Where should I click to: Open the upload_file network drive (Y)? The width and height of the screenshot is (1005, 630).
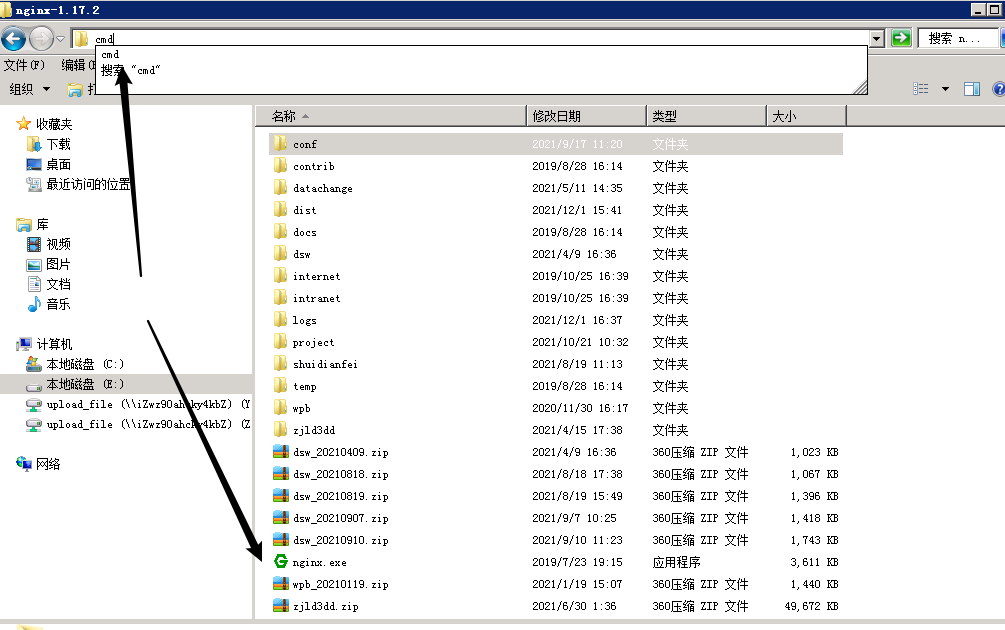[x=138, y=404]
